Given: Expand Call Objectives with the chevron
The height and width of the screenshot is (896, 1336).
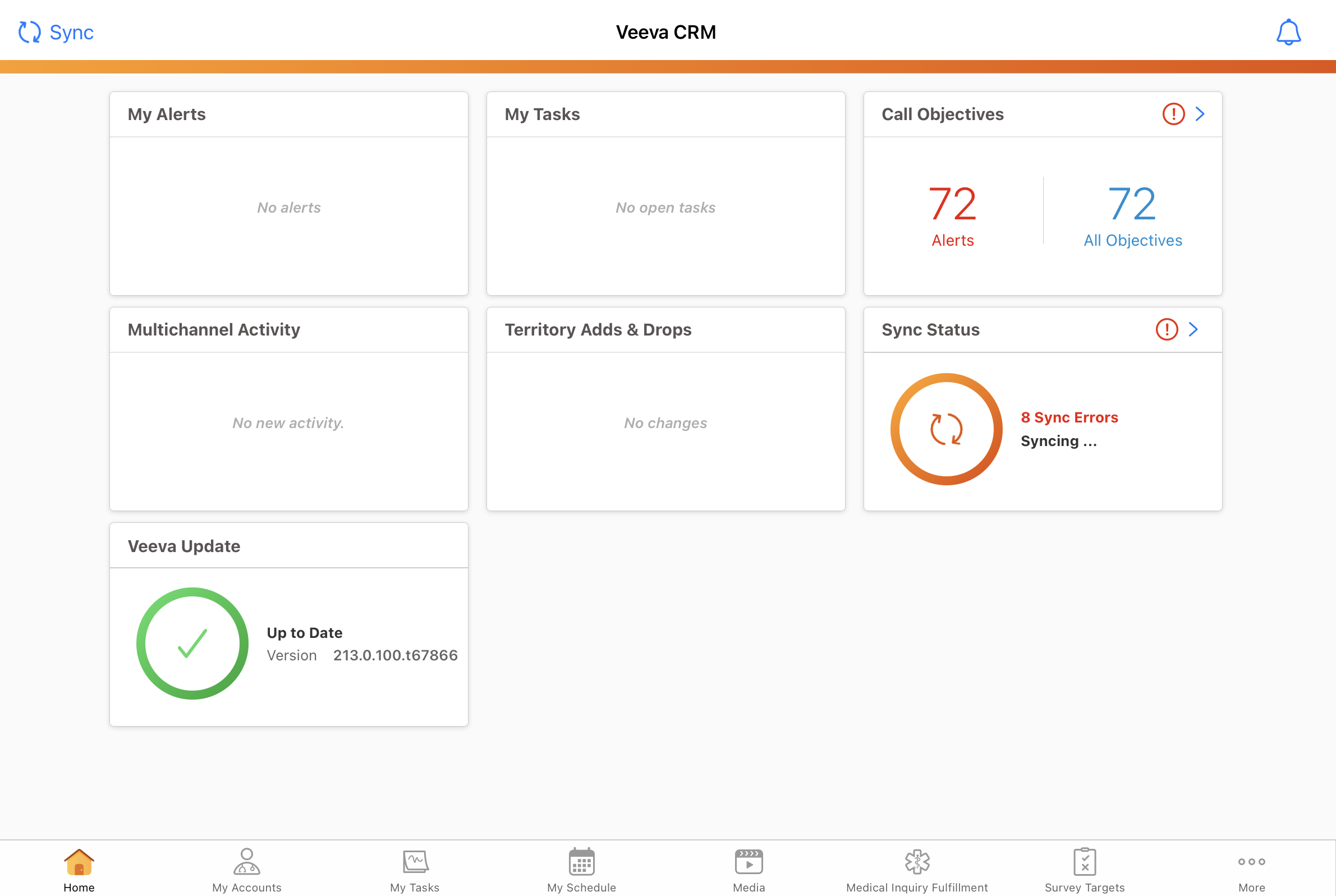Looking at the screenshot, I should click(x=1200, y=114).
